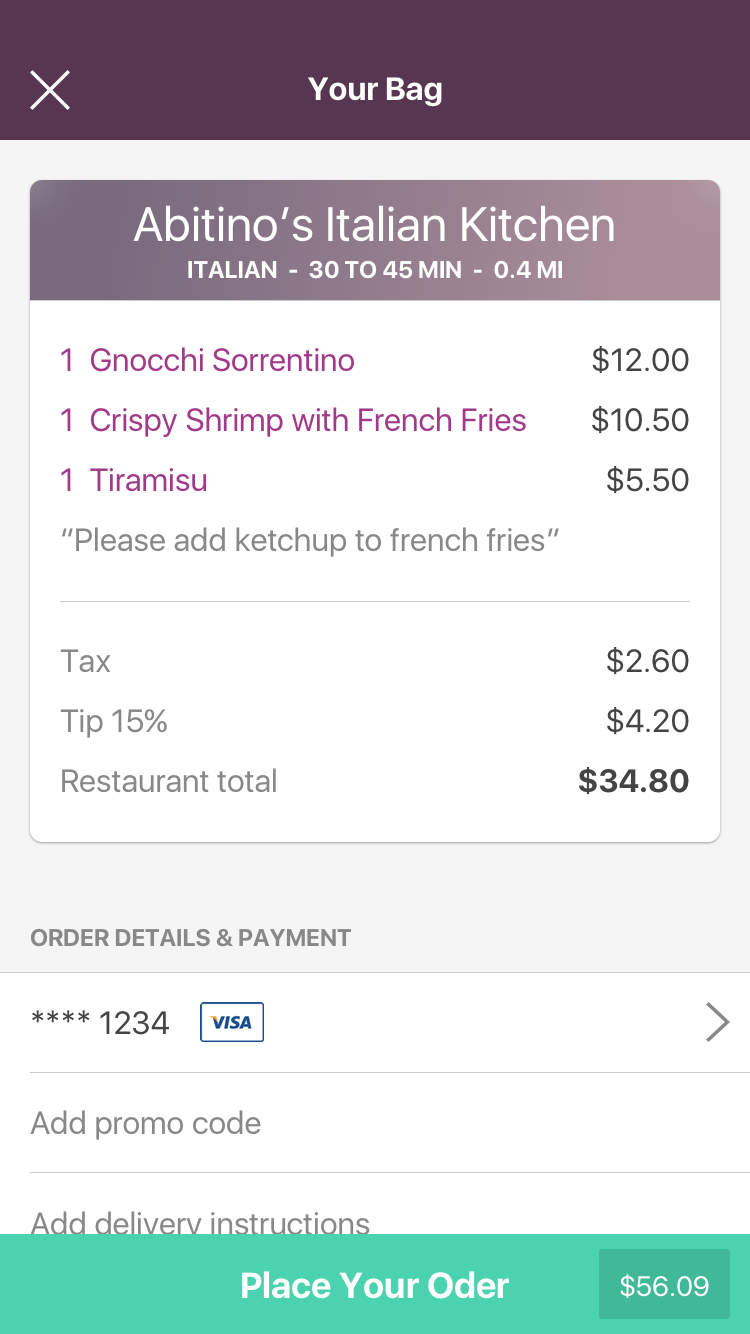Tap the Add delivery instructions field
Screen dimensions: 750x1334
coord(200,1220)
